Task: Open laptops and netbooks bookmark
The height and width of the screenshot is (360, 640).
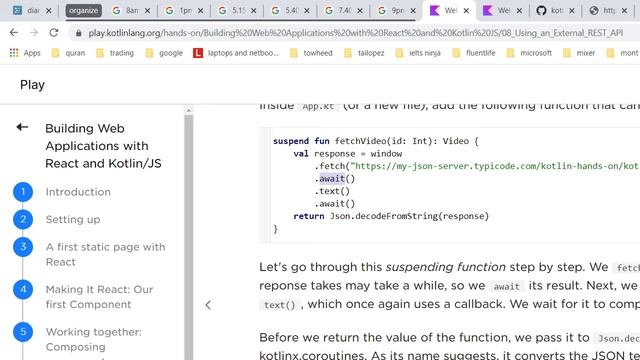Action: click(236, 53)
